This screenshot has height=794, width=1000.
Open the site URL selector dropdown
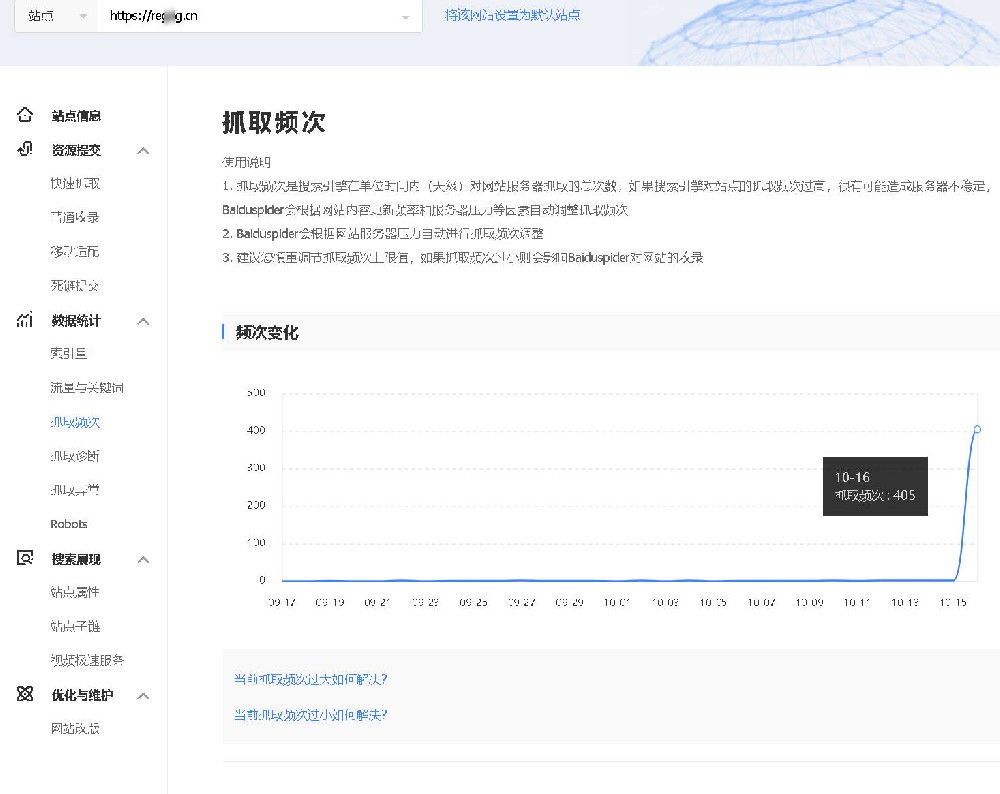click(x=404, y=17)
